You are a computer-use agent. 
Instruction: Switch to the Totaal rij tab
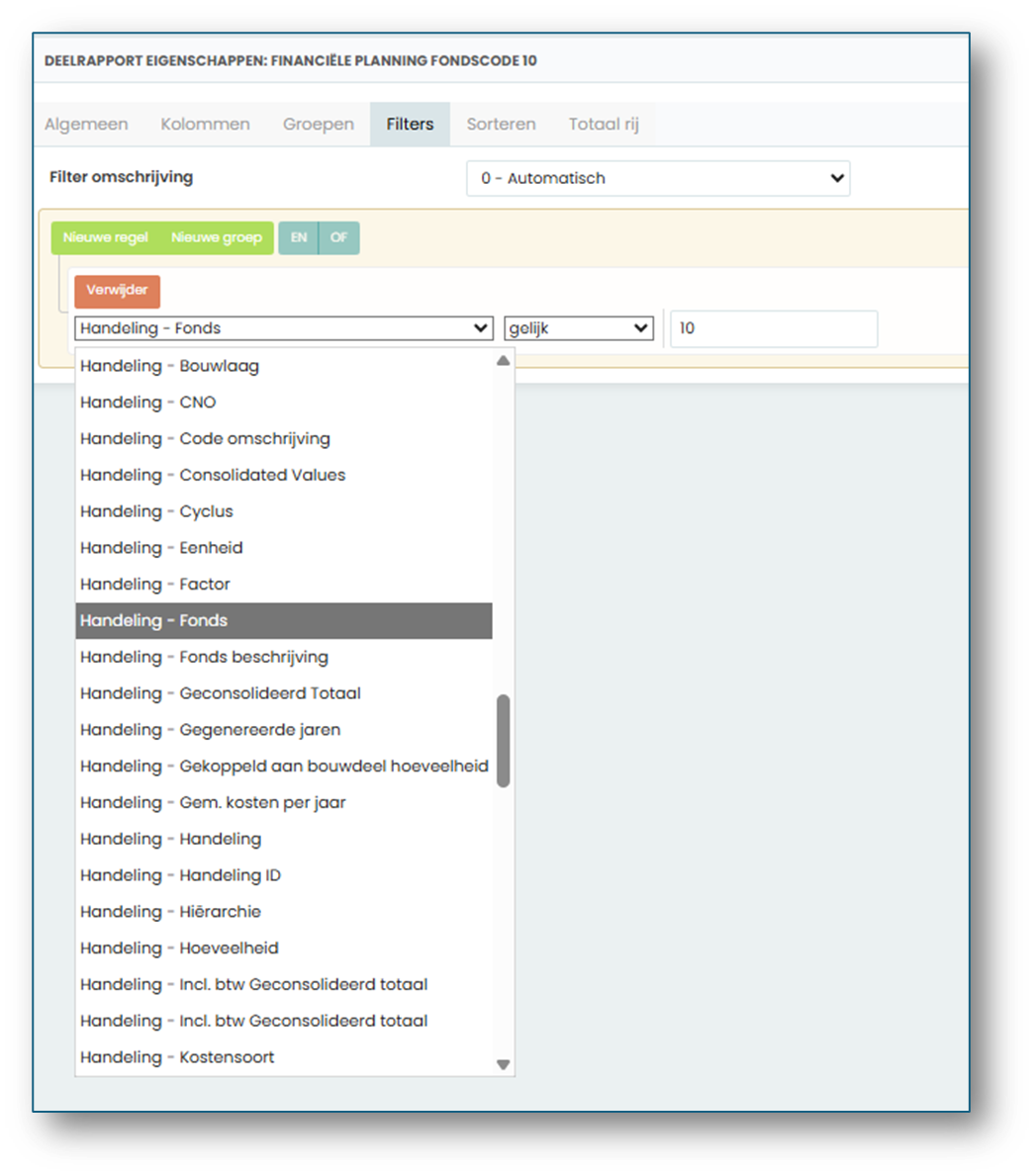(x=604, y=125)
